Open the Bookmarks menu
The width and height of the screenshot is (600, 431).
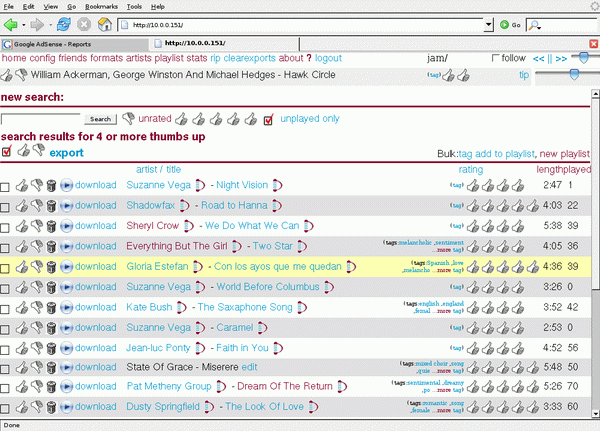tap(101, 7)
